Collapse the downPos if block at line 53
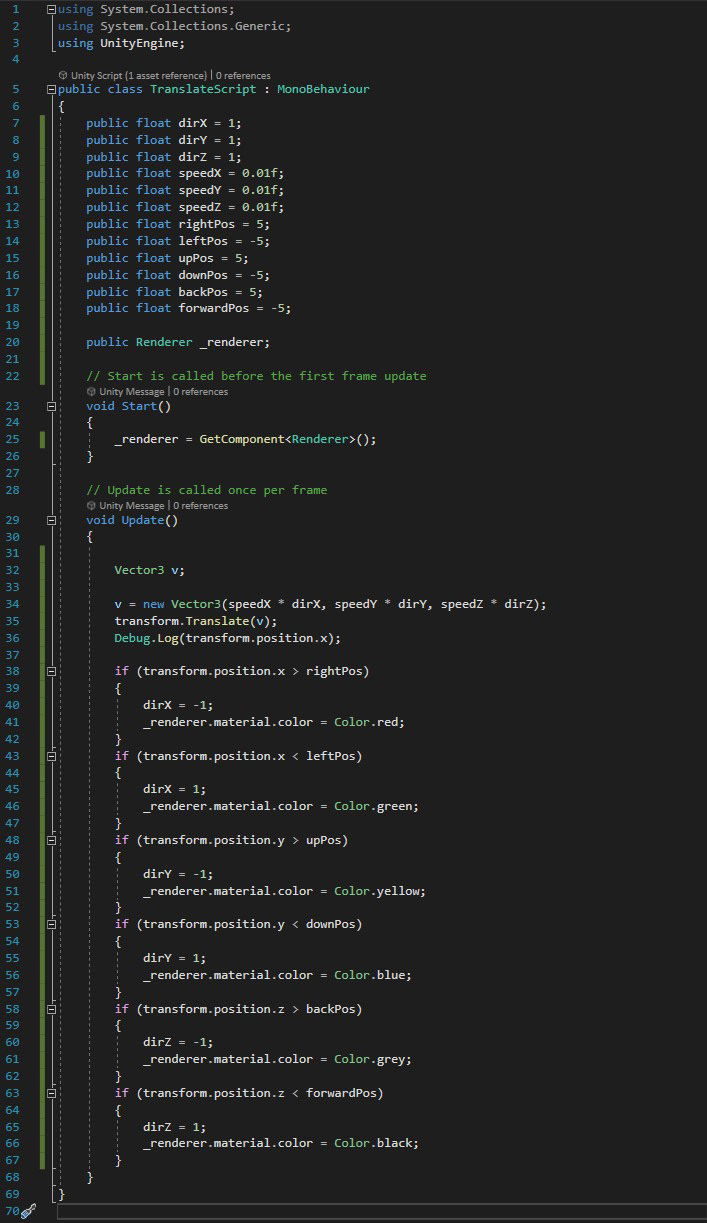 click(51, 924)
